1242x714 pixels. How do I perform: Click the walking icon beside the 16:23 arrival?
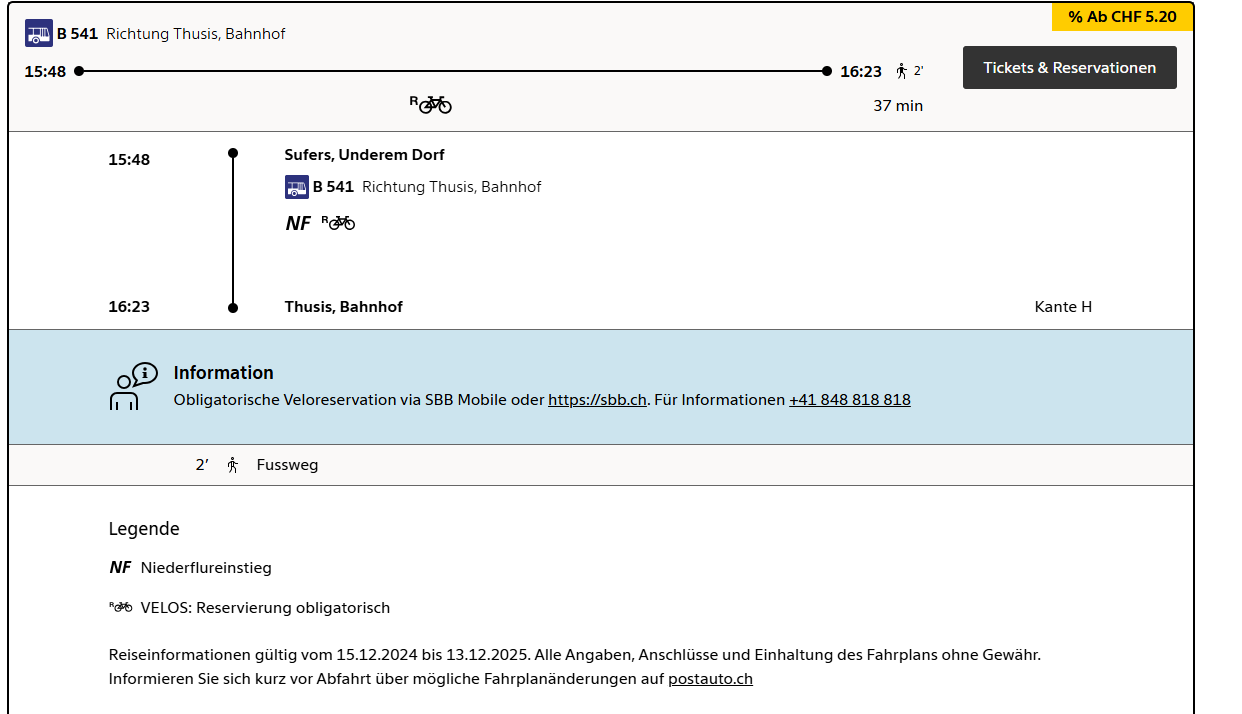coord(902,71)
